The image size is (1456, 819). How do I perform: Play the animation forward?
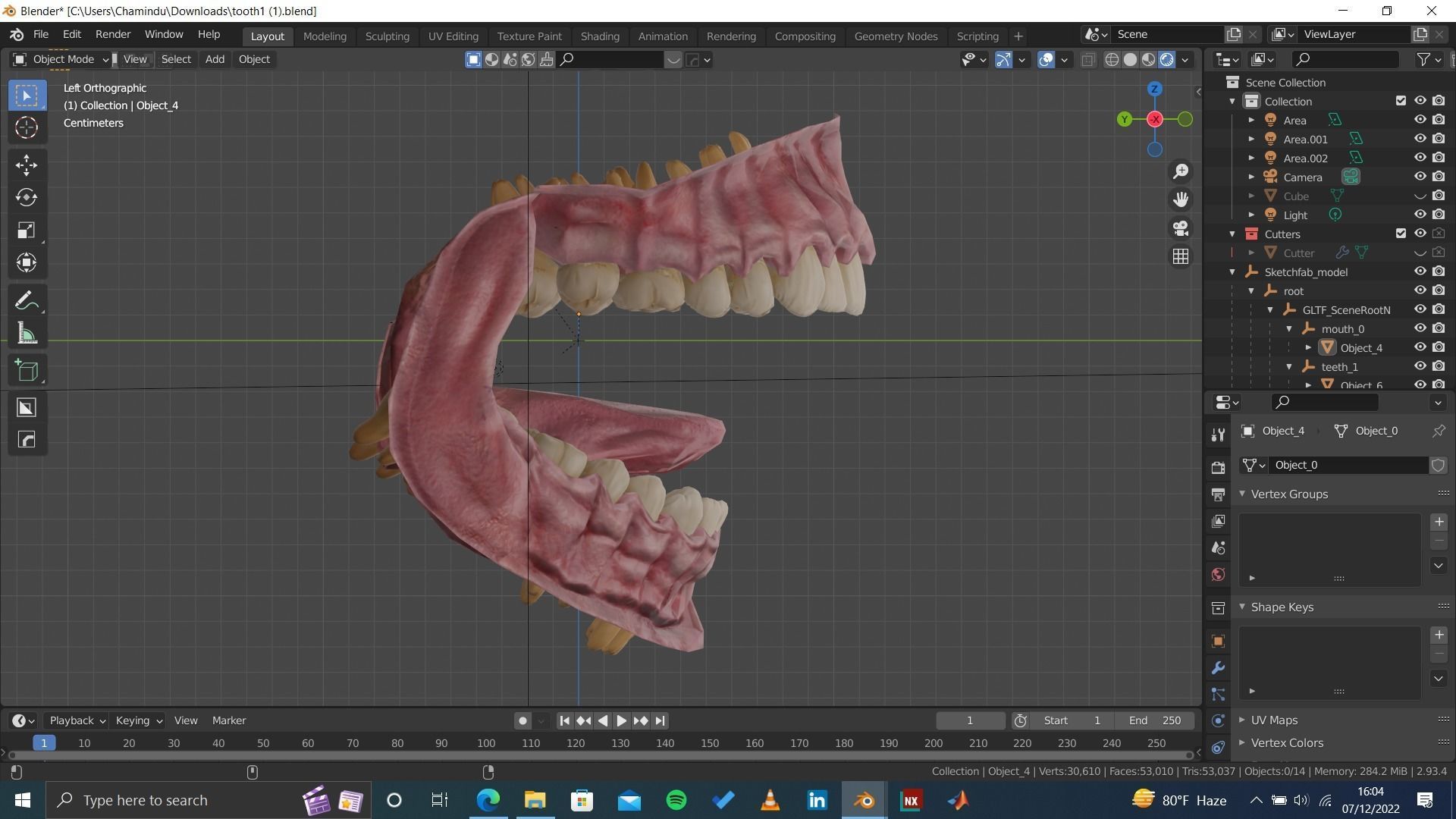621,721
